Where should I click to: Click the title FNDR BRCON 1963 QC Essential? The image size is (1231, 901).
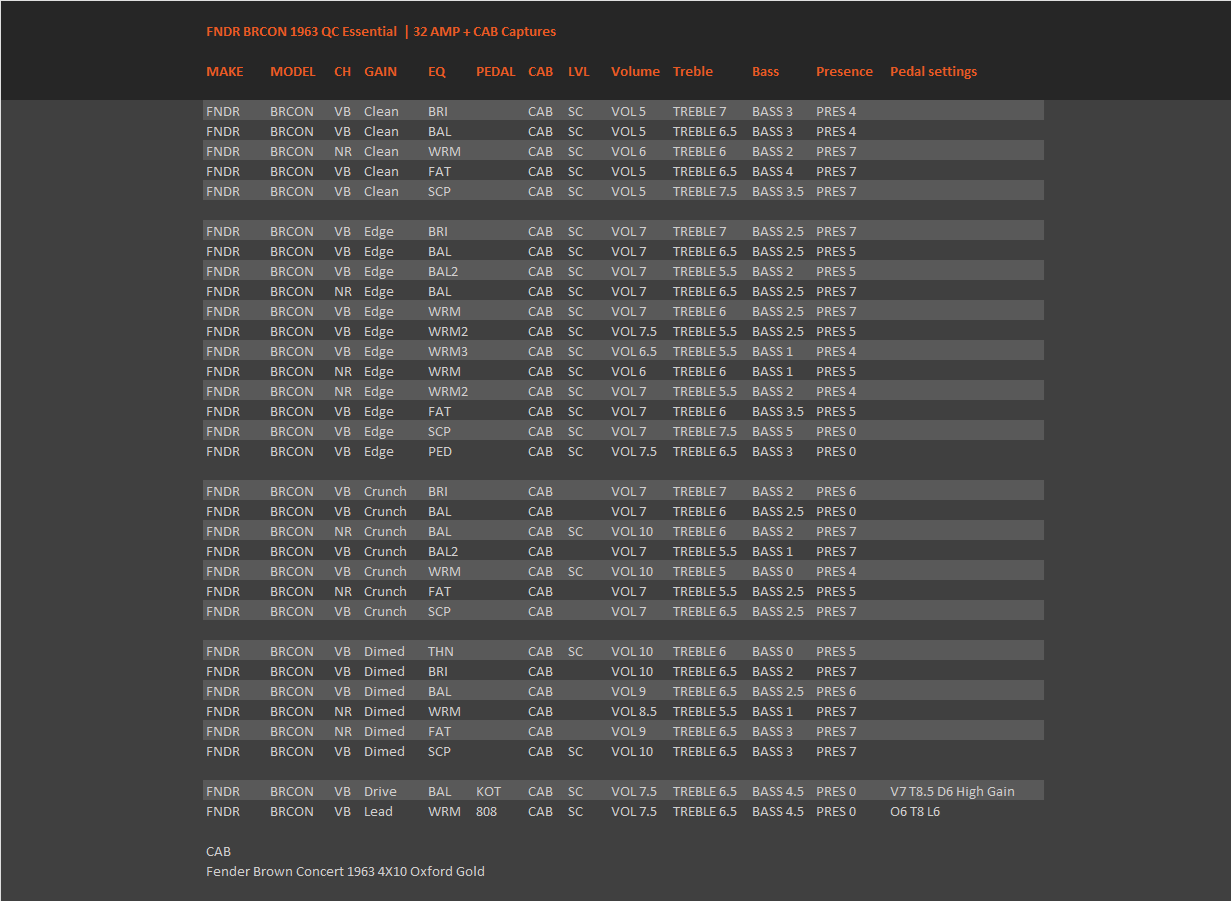click(x=301, y=31)
